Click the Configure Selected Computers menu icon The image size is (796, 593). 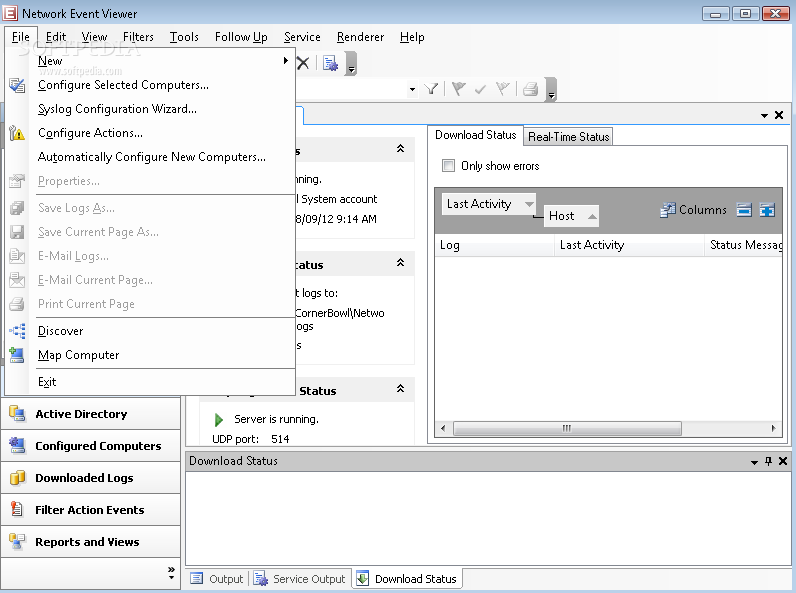pos(17,85)
